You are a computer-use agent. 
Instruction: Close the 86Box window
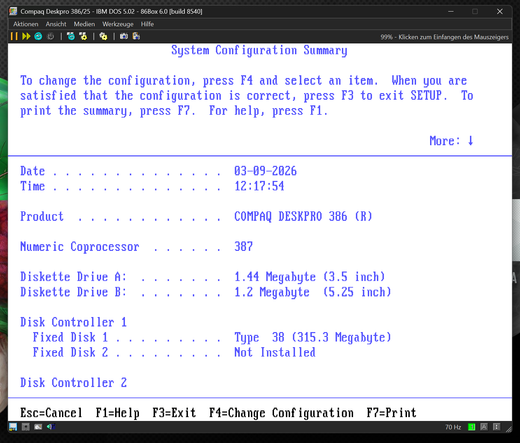(x=500, y=12)
